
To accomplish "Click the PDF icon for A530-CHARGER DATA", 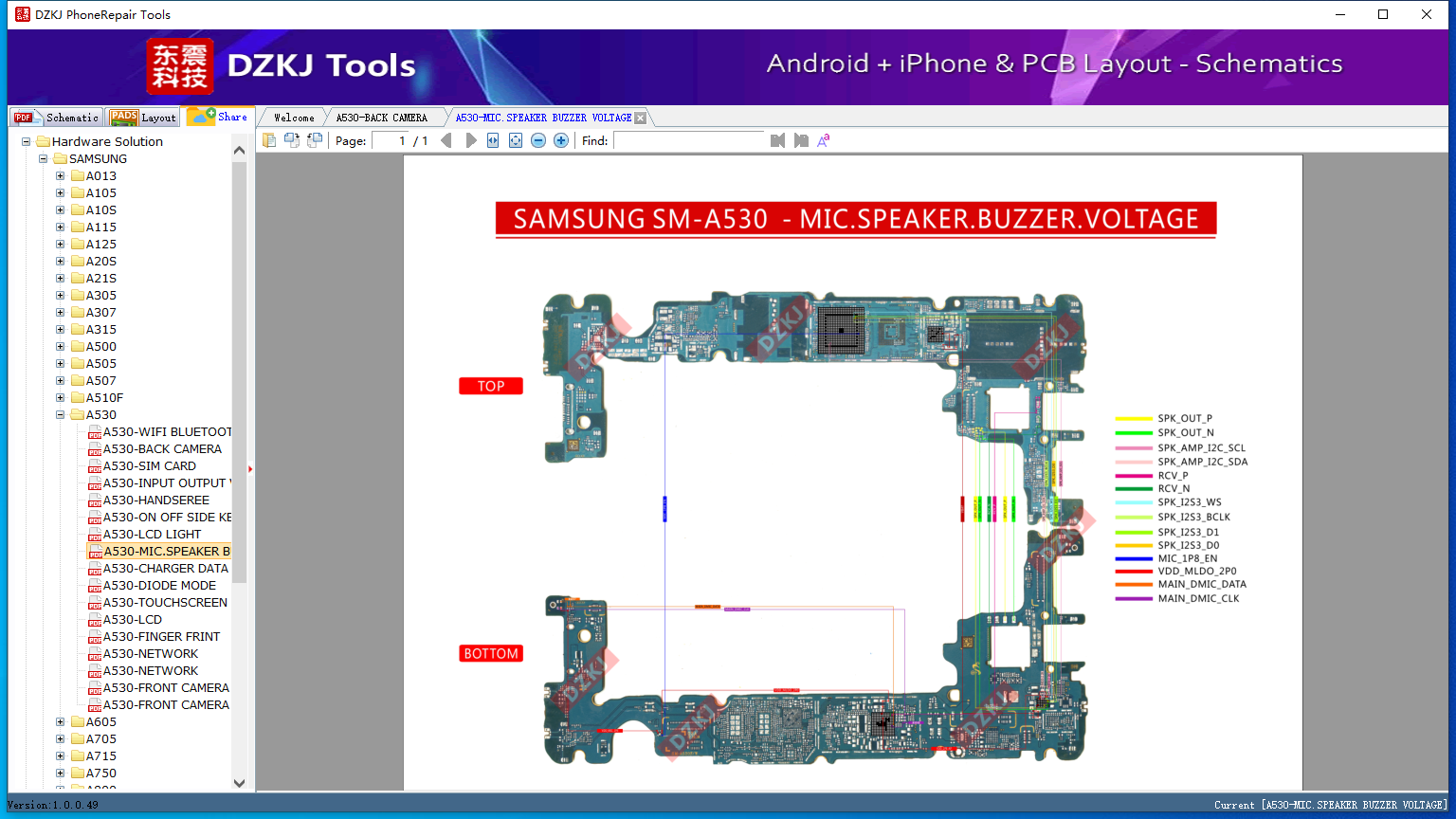I will (95, 569).
